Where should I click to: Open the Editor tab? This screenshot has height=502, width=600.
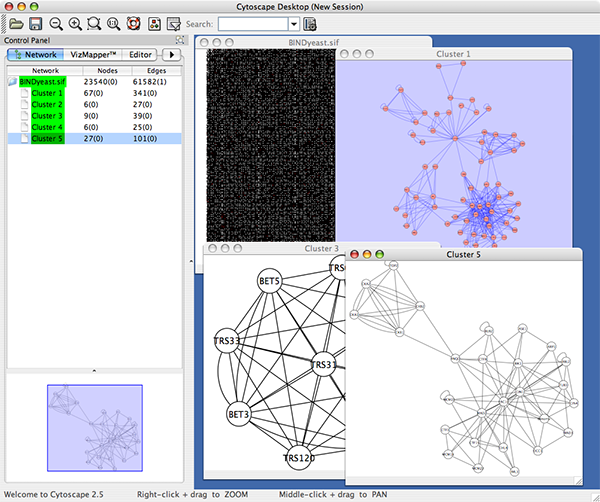click(x=140, y=55)
